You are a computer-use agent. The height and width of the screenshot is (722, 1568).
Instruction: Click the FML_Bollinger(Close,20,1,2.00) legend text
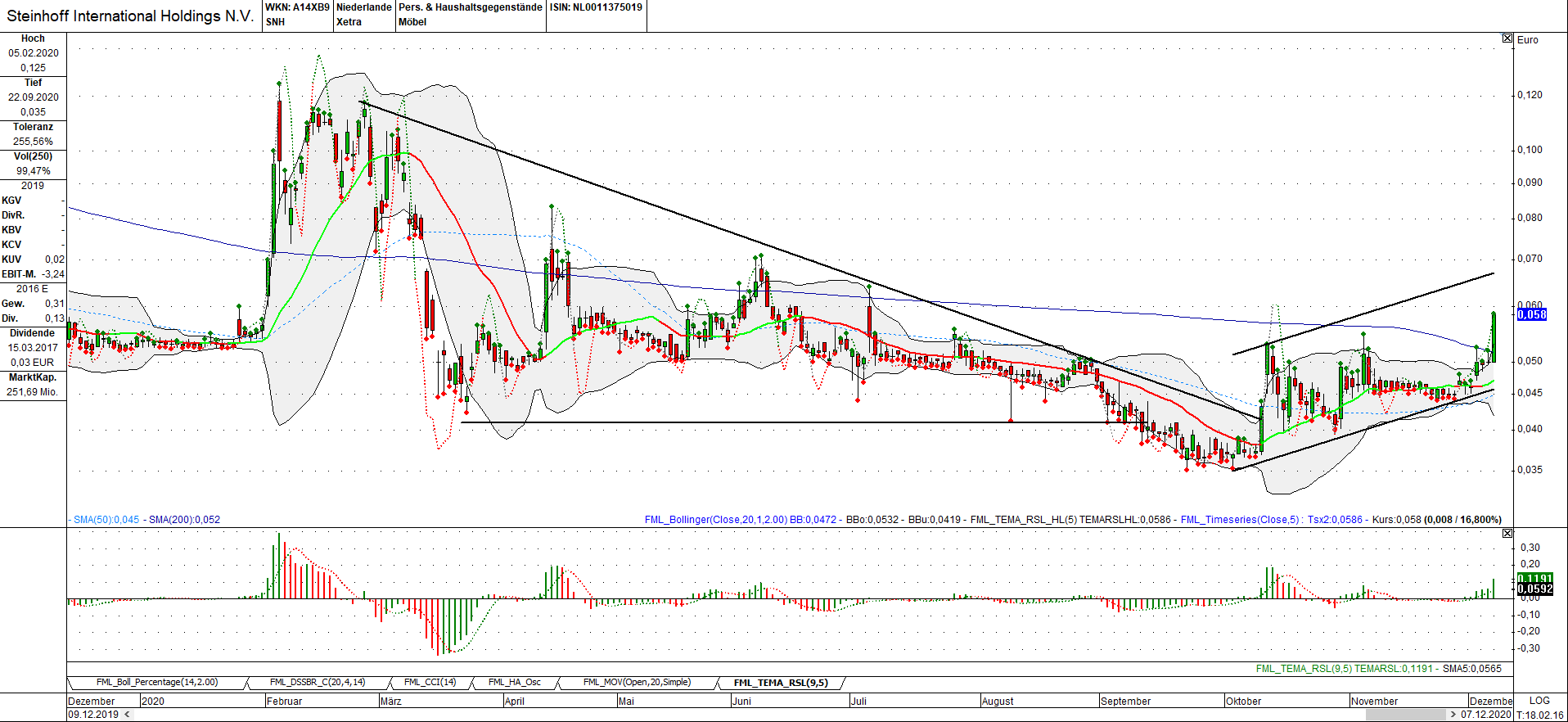[x=716, y=520]
